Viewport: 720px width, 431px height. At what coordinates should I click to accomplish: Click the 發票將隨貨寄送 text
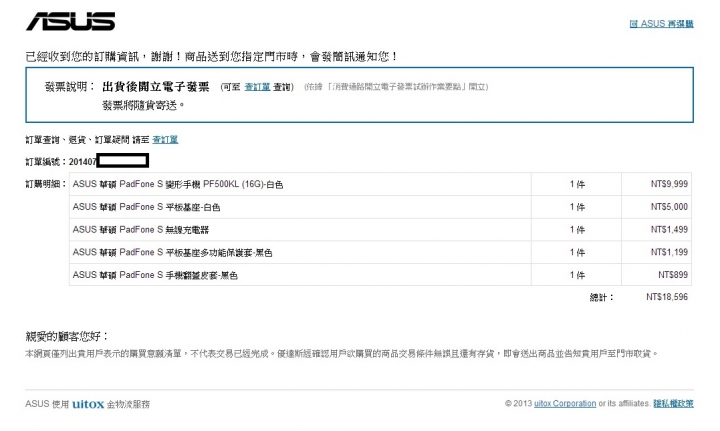click(x=143, y=106)
